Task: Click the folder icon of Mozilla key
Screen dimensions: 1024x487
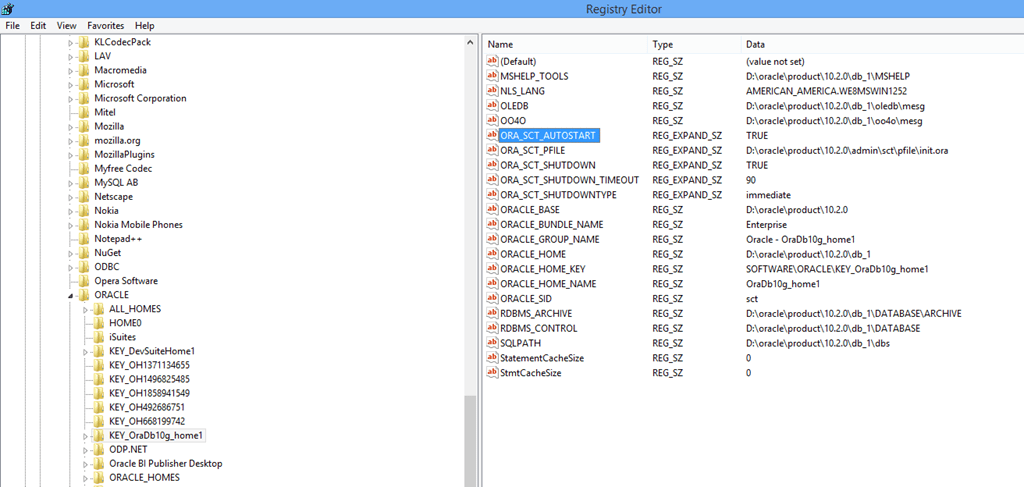Action: point(84,127)
